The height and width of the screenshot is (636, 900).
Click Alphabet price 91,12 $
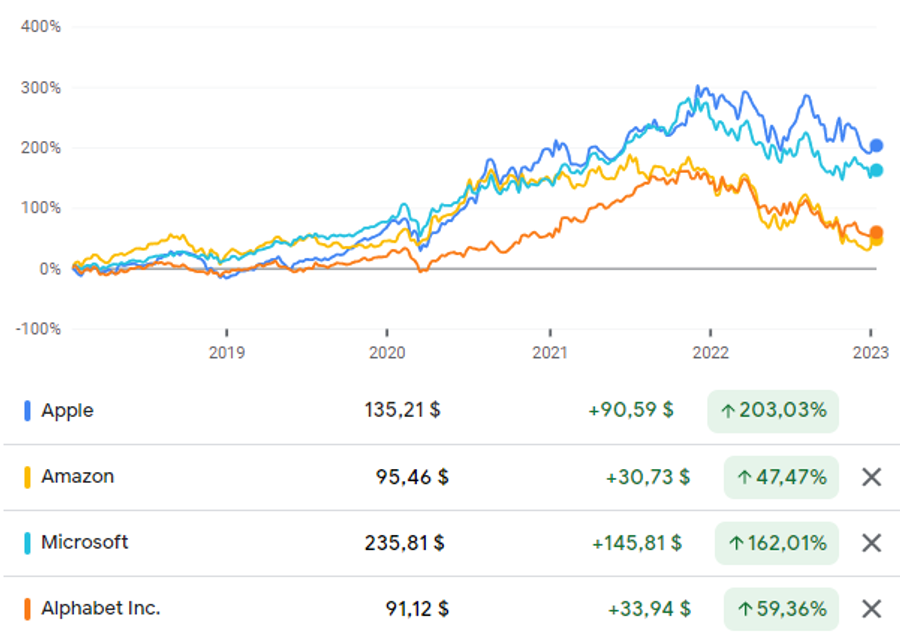[x=417, y=609]
